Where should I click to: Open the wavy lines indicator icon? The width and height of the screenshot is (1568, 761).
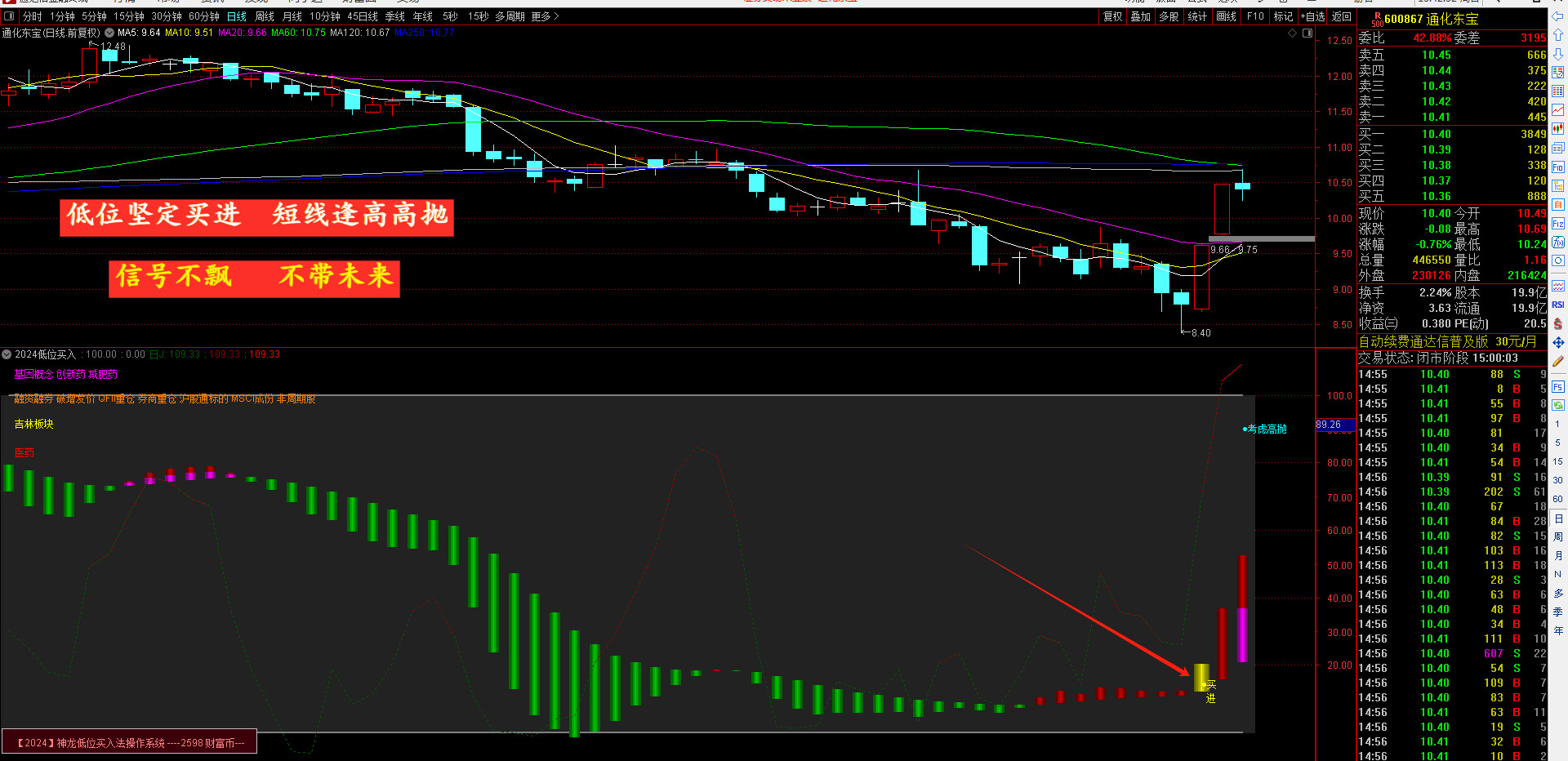pyautogui.click(x=1558, y=286)
